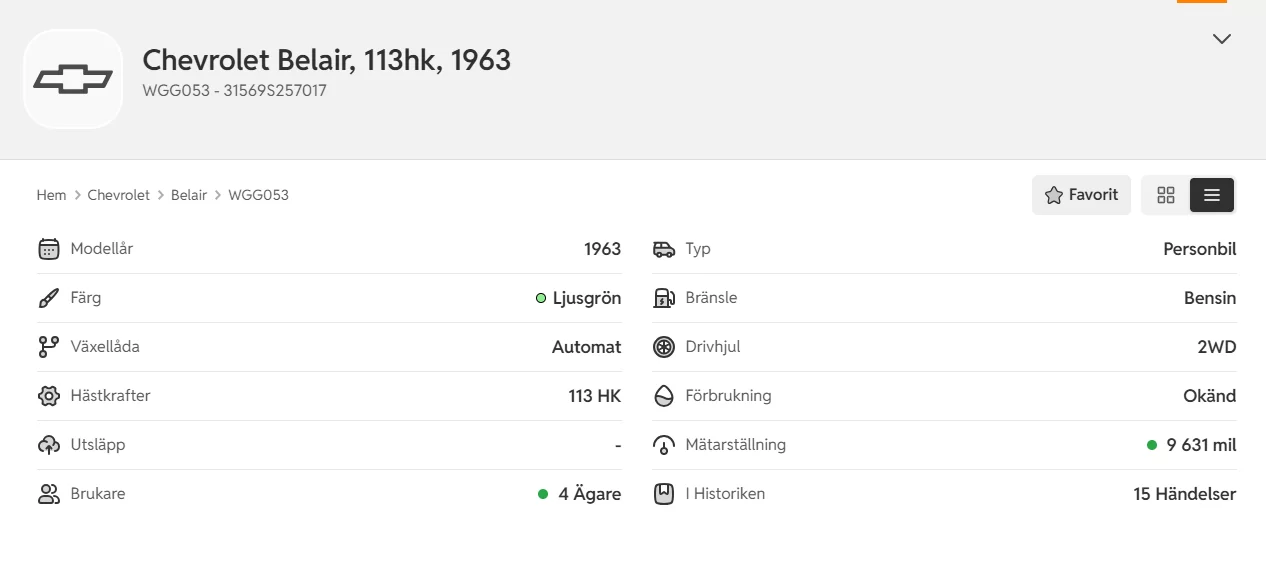Screen dimensions: 1266x562
Task: Click the calendar icon beside Modellår
Action: (x=49, y=249)
